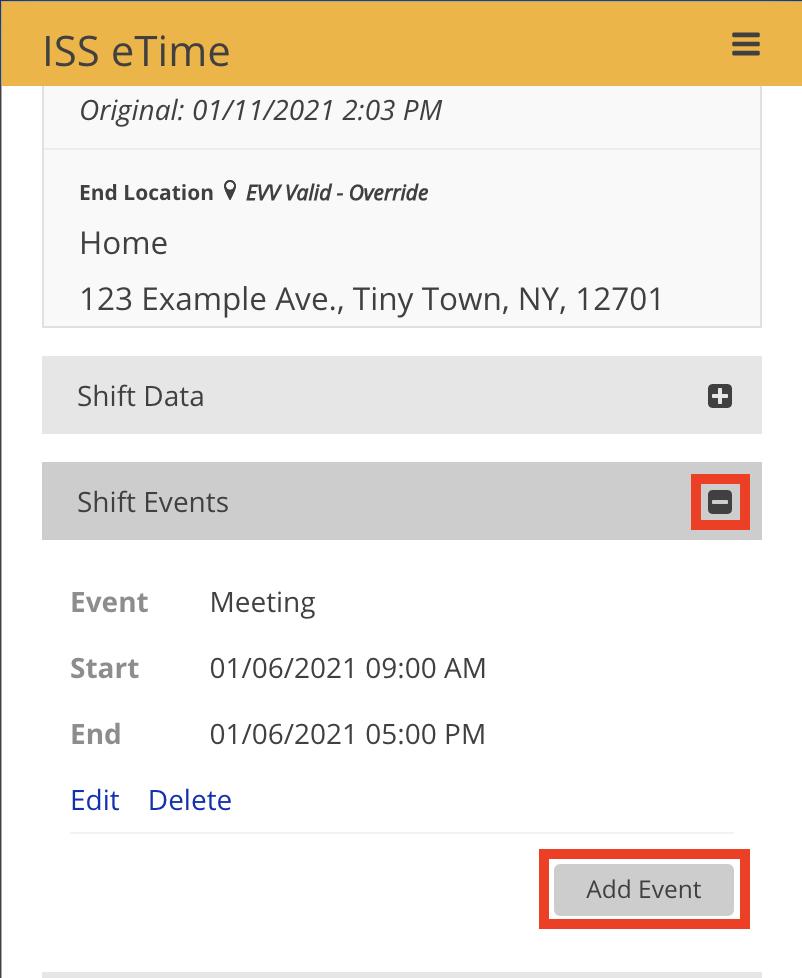Select the end time 01/06/2021 05:00 PM
Image resolution: width=802 pixels, height=978 pixels.
tap(348, 734)
